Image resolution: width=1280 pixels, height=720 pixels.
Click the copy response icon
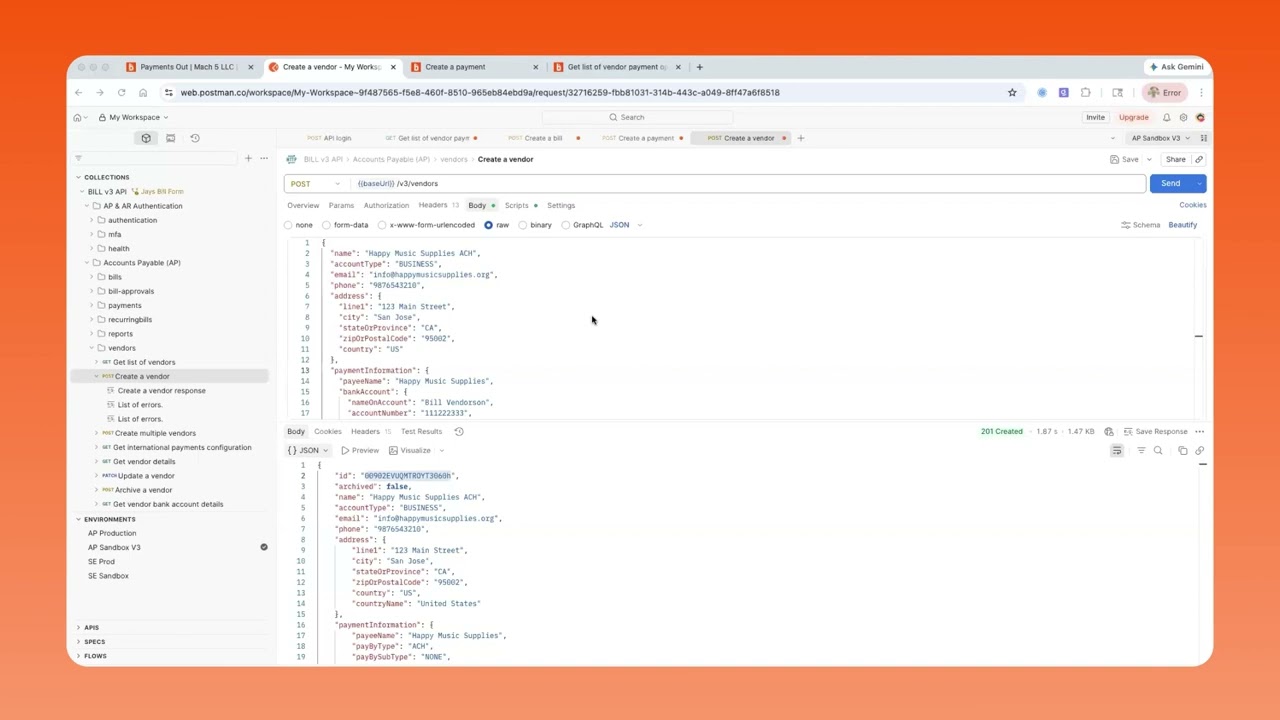[x=1182, y=451]
